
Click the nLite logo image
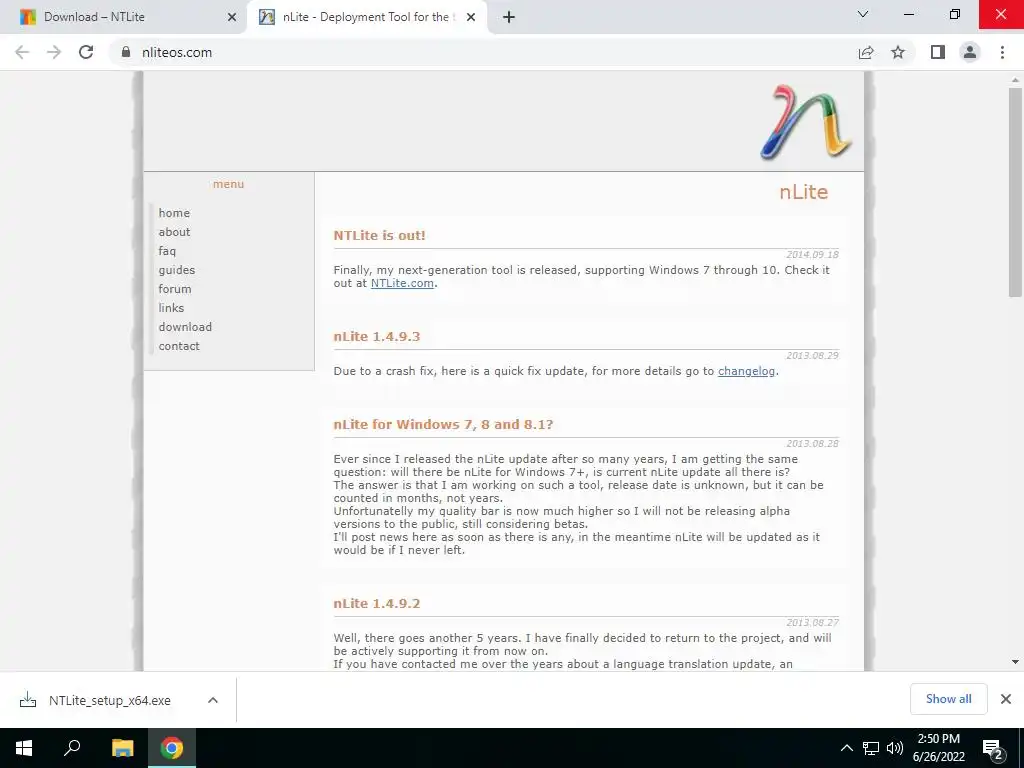click(x=806, y=122)
